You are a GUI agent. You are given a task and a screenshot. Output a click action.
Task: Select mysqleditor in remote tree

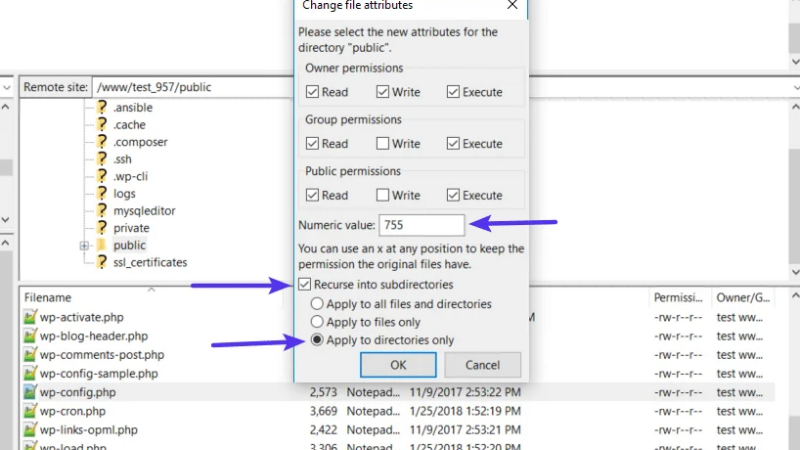(144, 211)
